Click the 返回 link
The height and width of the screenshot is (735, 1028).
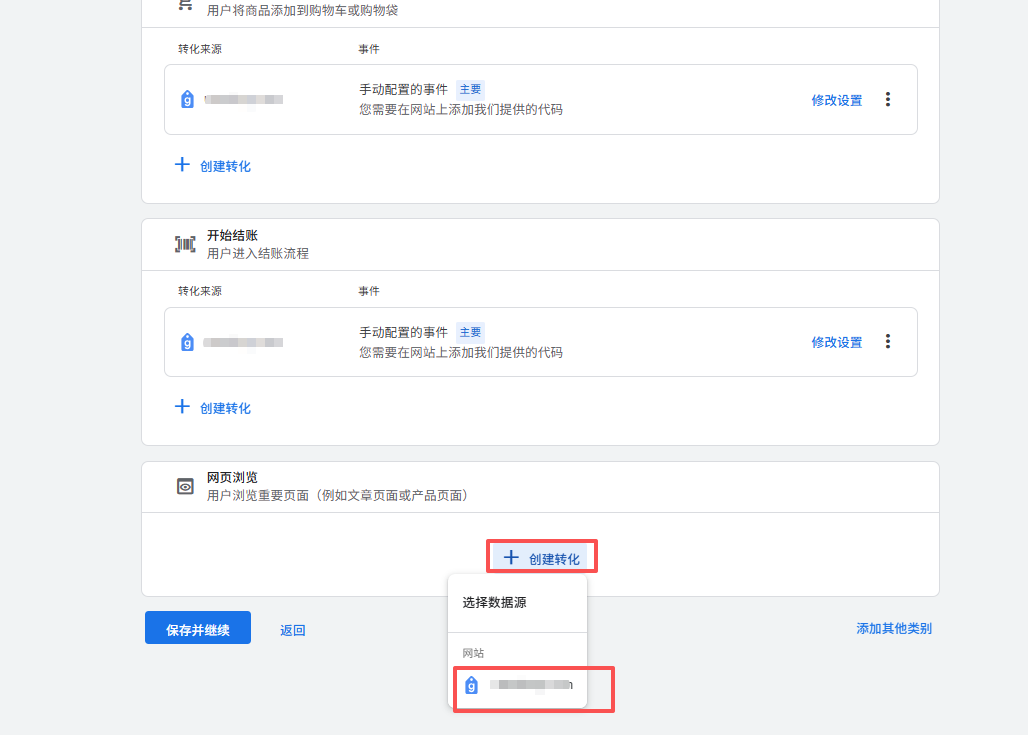(x=292, y=630)
